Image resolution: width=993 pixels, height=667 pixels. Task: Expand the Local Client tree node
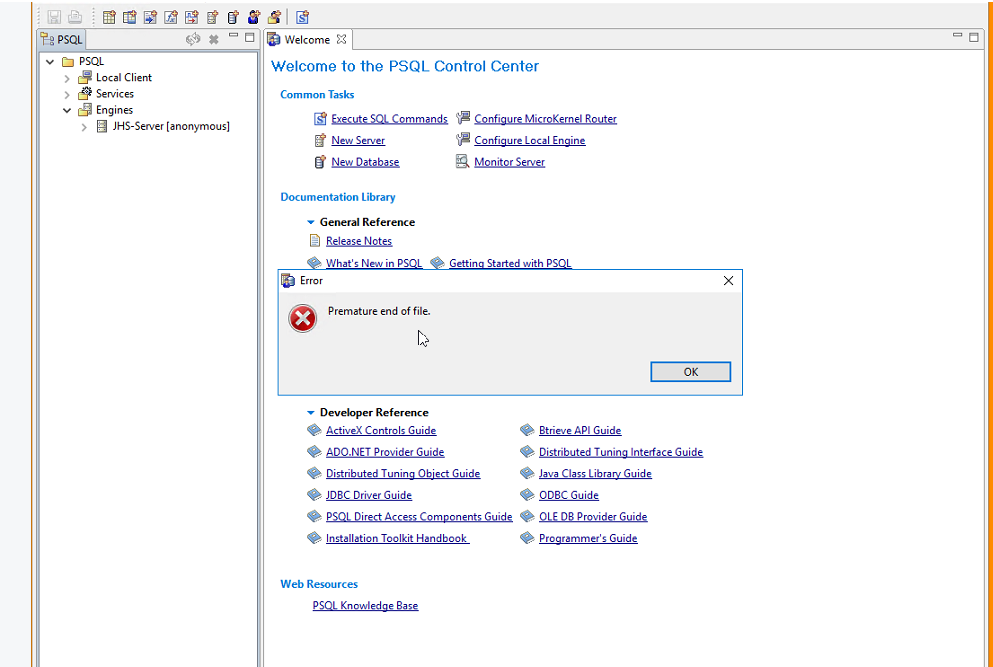click(x=66, y=78)
